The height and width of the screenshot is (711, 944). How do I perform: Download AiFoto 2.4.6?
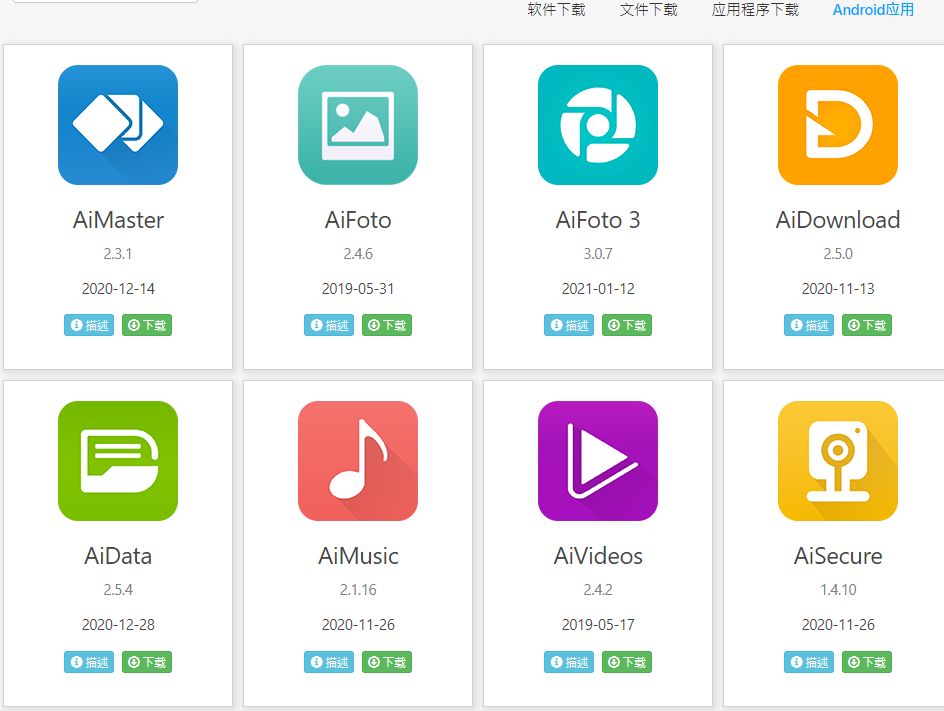(x=387, y=325)
